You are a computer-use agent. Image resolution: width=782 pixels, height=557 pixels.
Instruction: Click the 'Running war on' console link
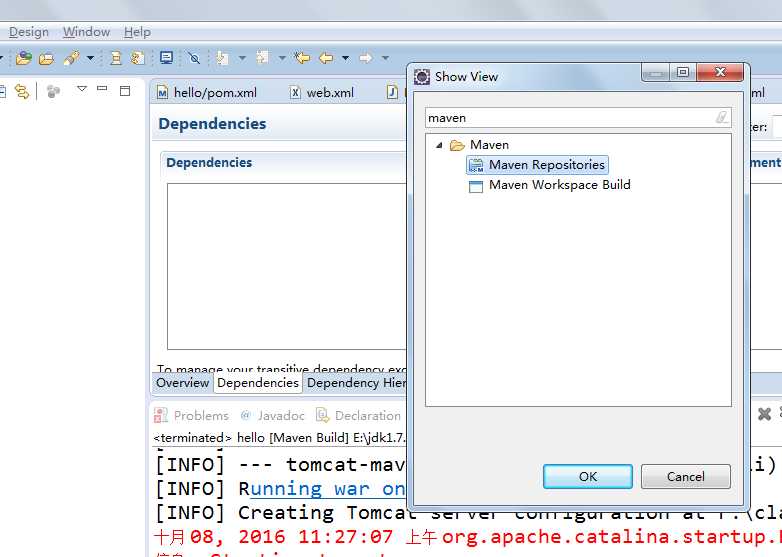[327, 489]
